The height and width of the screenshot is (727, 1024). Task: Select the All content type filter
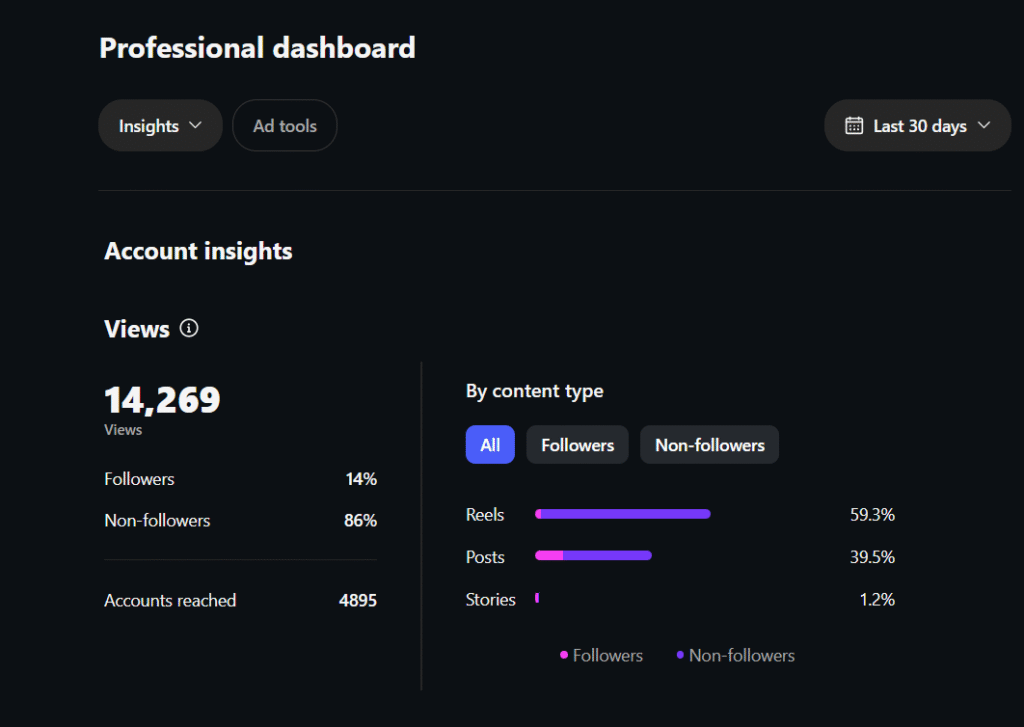click(x=490, y=445)
